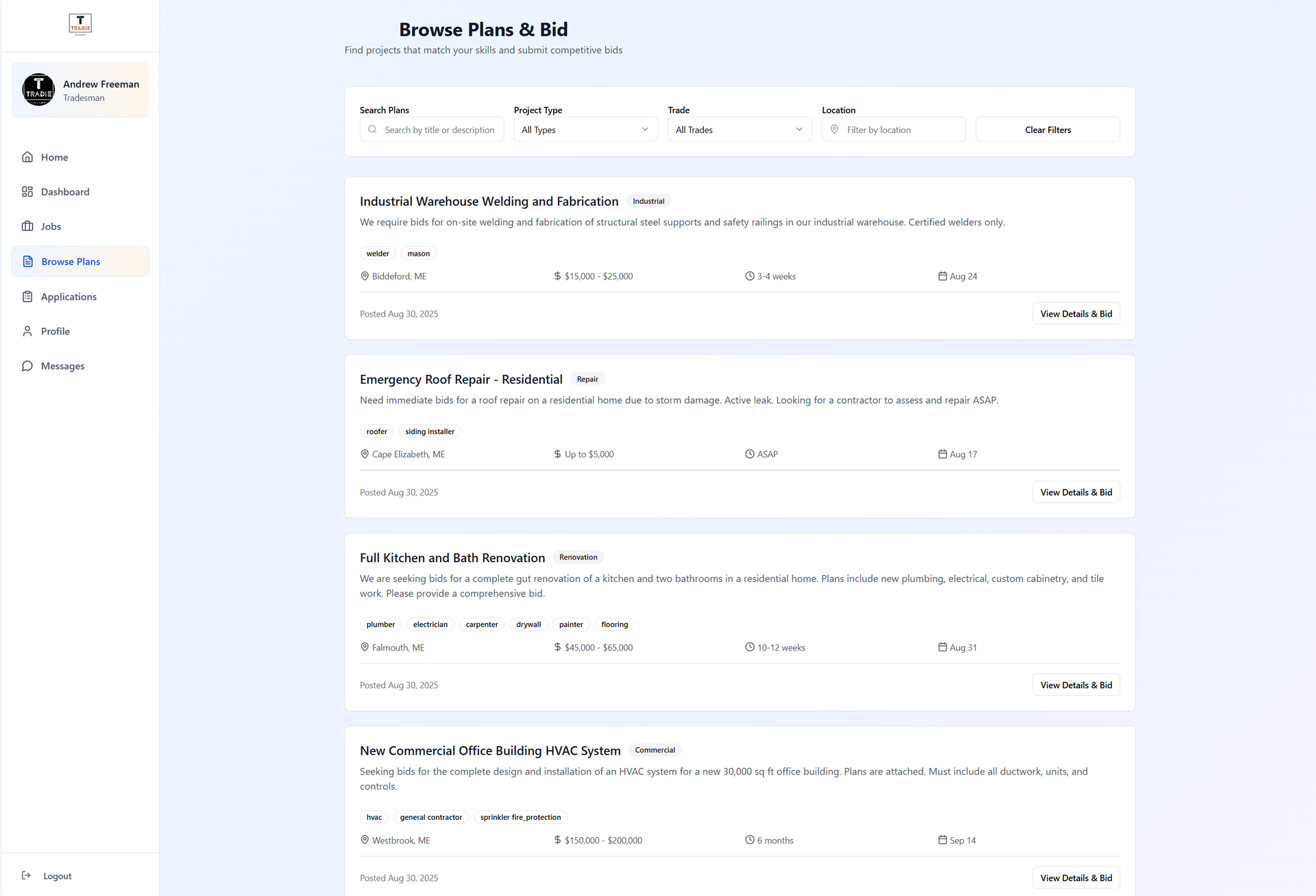
Task: Click the Home house icon in the sidebar
Action: (x=27, y=157)
